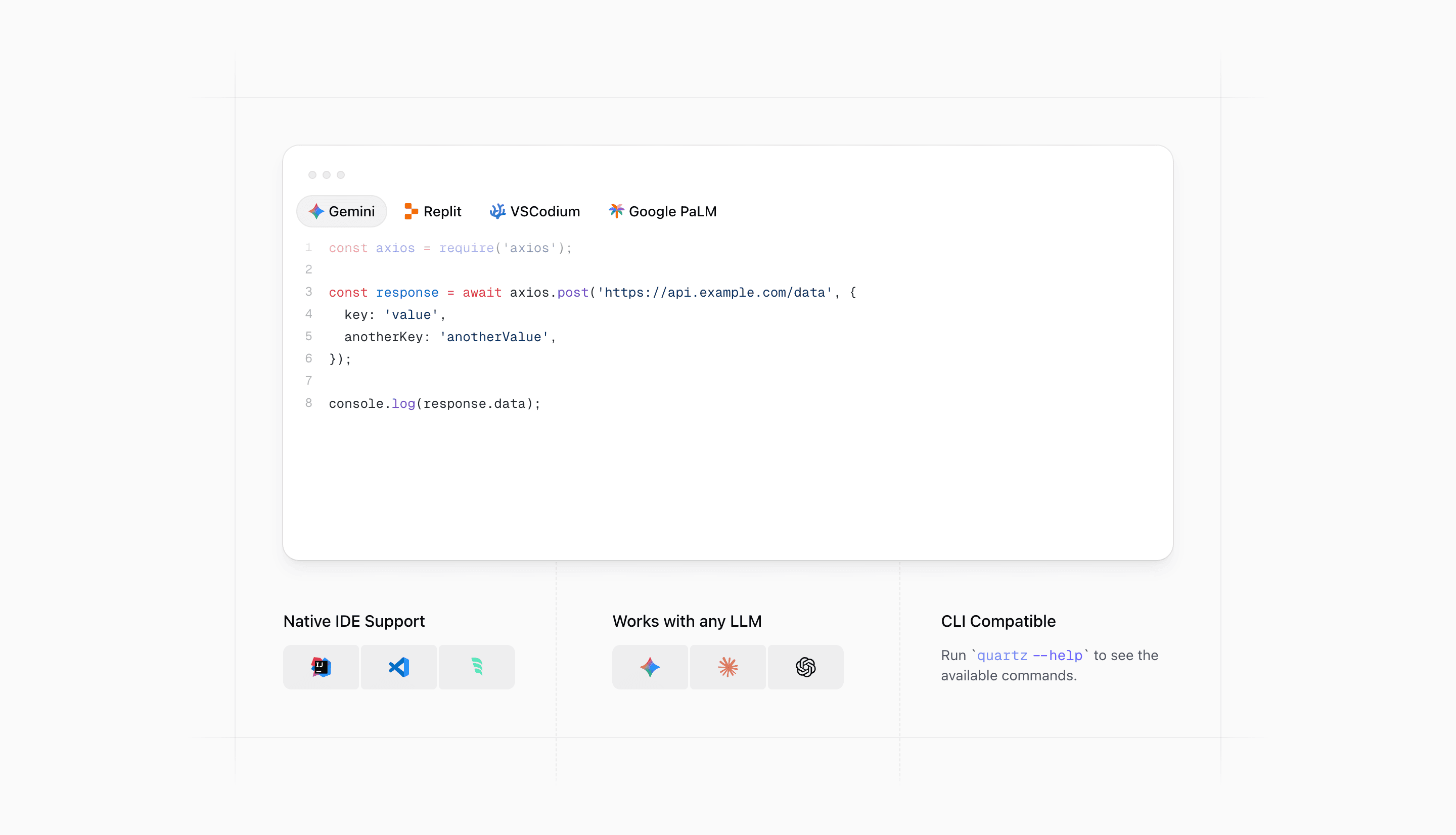Click the VSCodium blue logo icon
The image size is (1456, 835).
(498, 211)
